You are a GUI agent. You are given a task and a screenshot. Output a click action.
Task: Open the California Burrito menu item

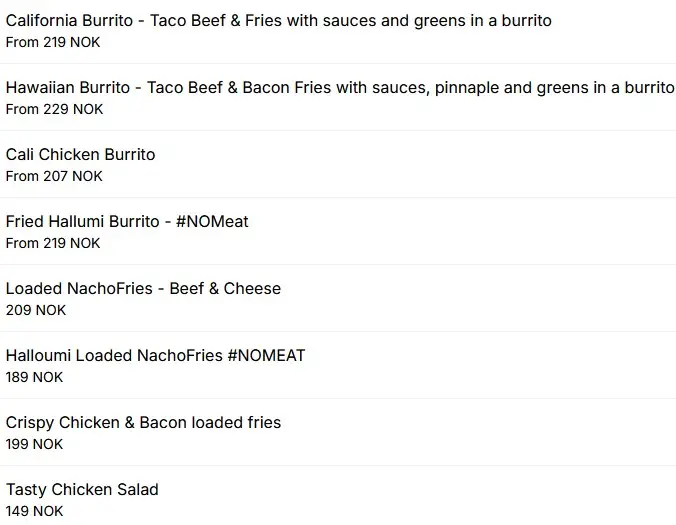338,31
